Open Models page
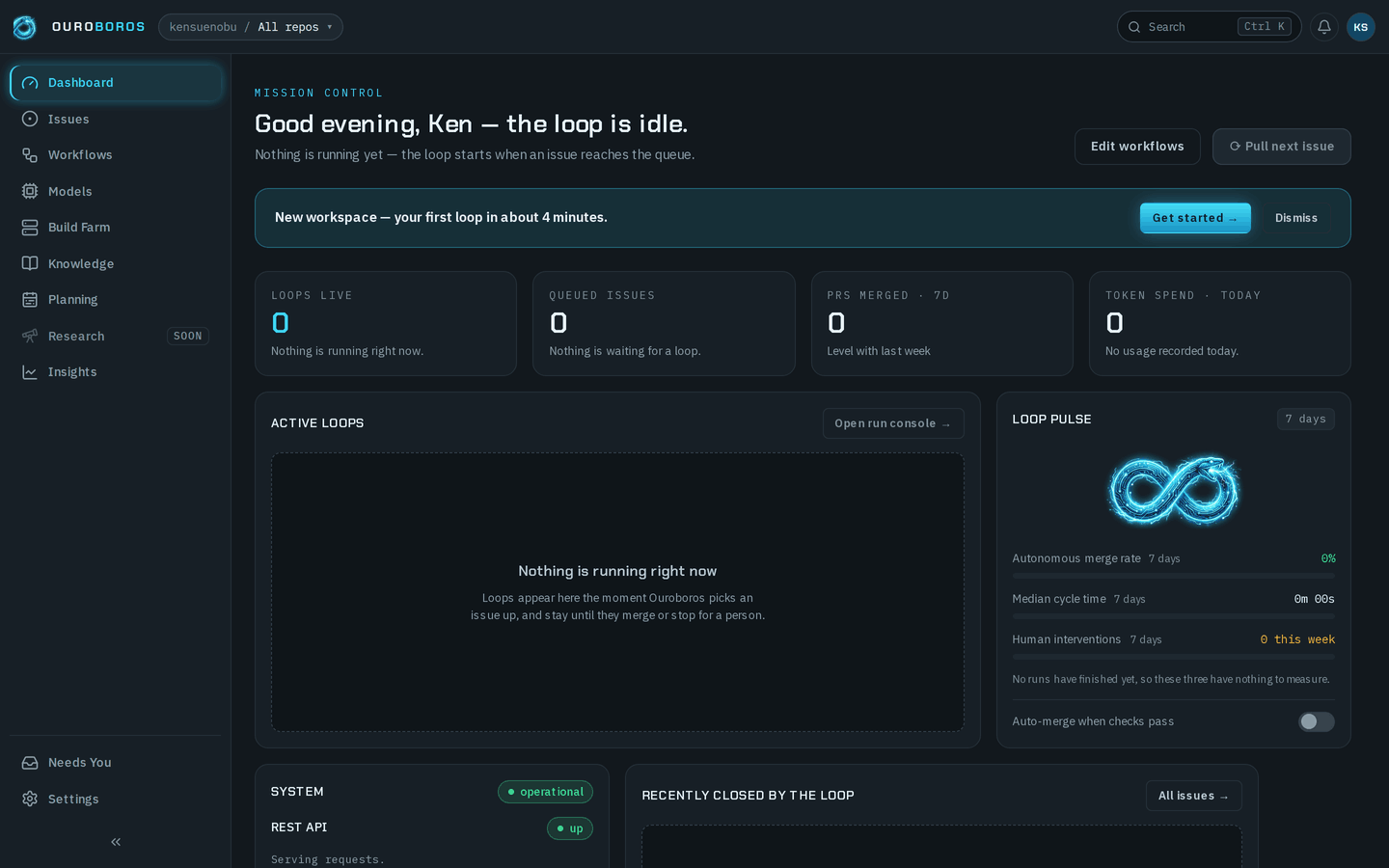 click(x=116, y=191)
